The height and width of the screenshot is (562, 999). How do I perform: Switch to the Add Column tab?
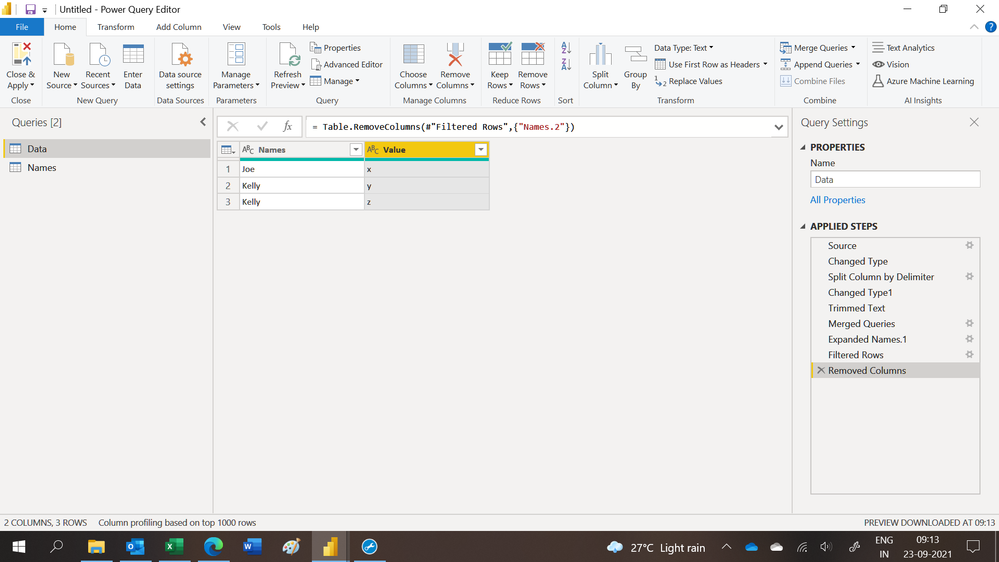[x=178, y=27]
